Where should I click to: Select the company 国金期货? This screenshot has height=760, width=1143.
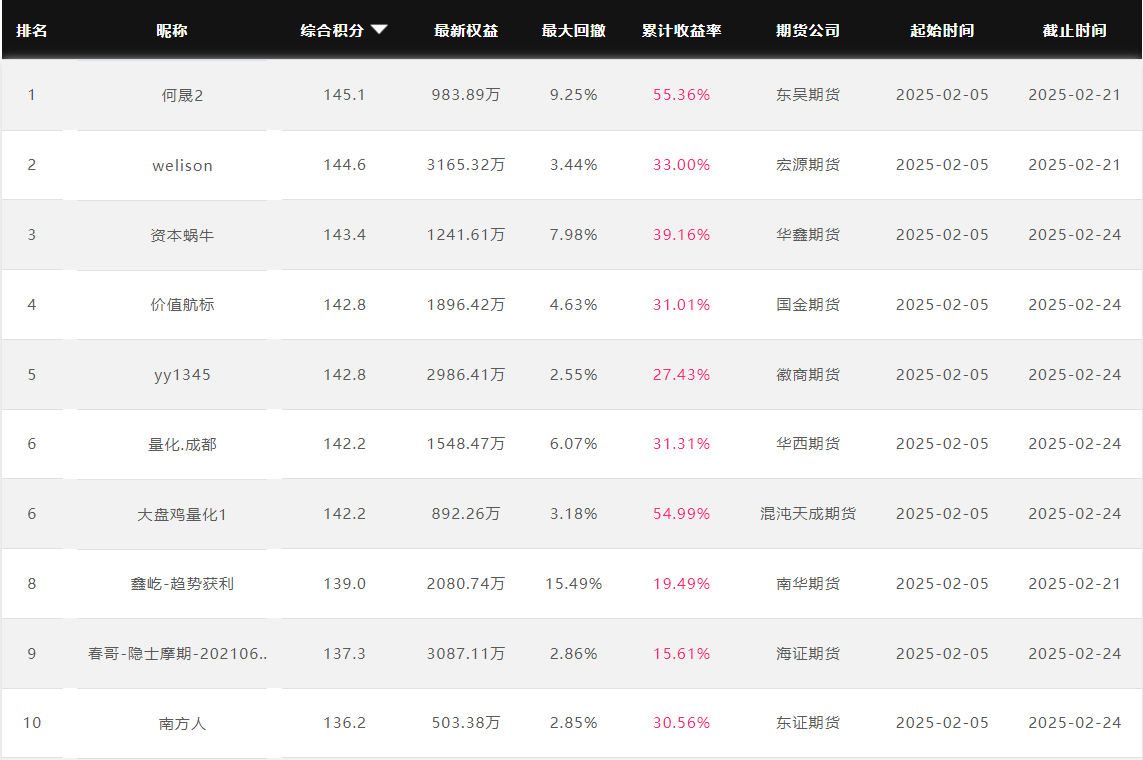(808, 305)
